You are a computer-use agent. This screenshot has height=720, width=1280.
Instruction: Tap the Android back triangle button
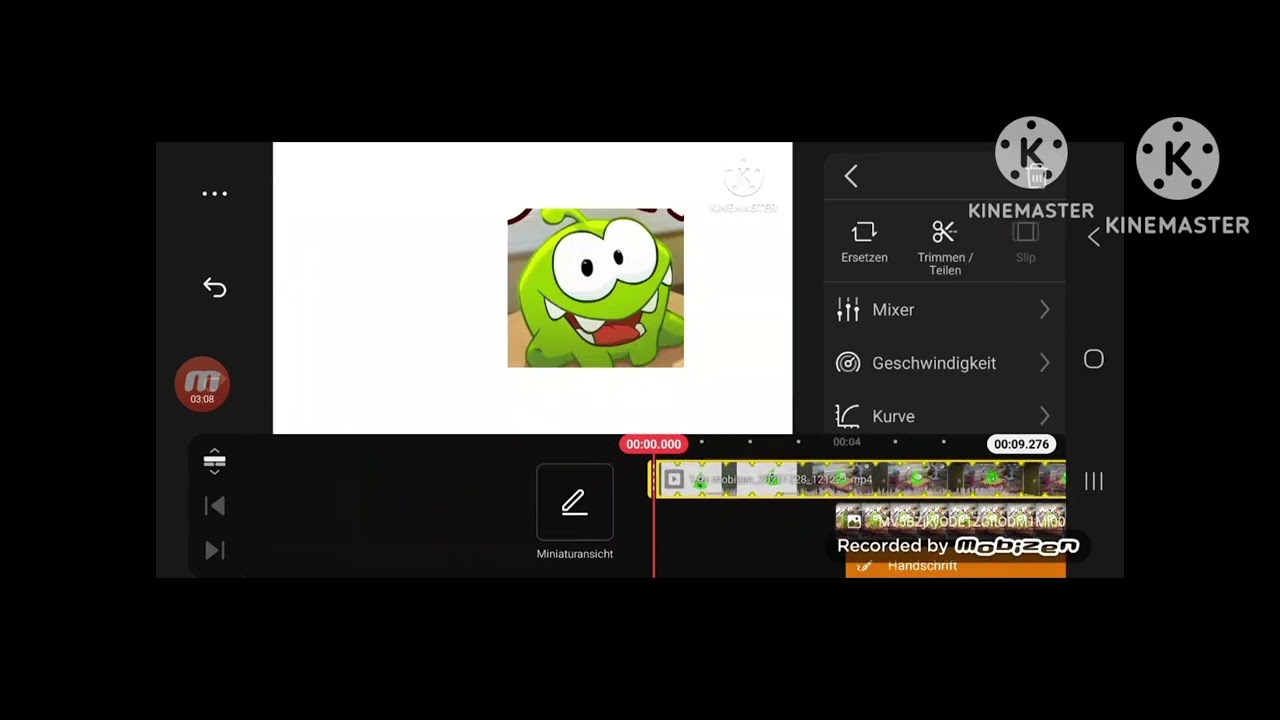[1094, 237]
